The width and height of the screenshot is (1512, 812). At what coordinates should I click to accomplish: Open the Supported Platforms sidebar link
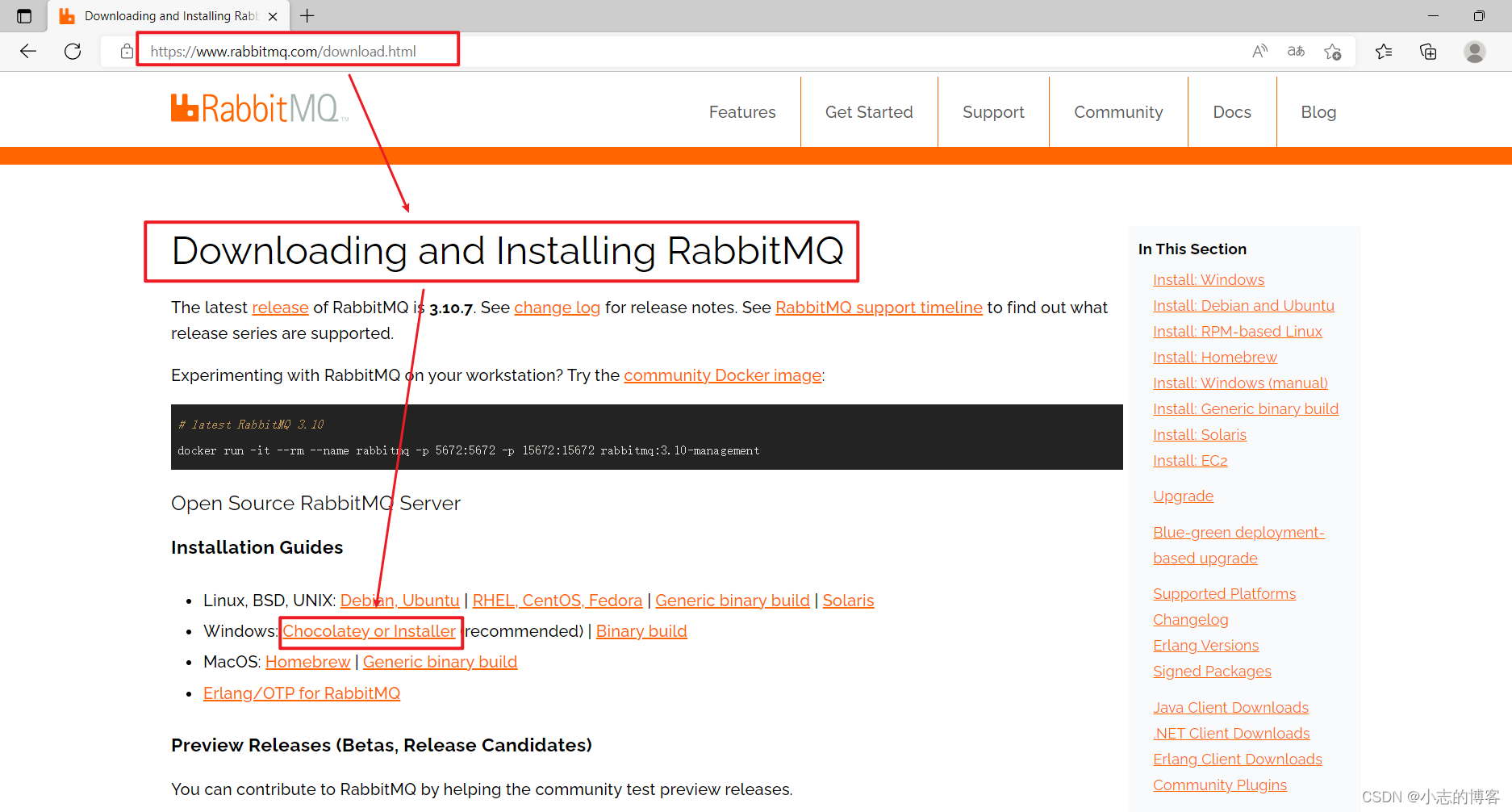[1224, 594]
